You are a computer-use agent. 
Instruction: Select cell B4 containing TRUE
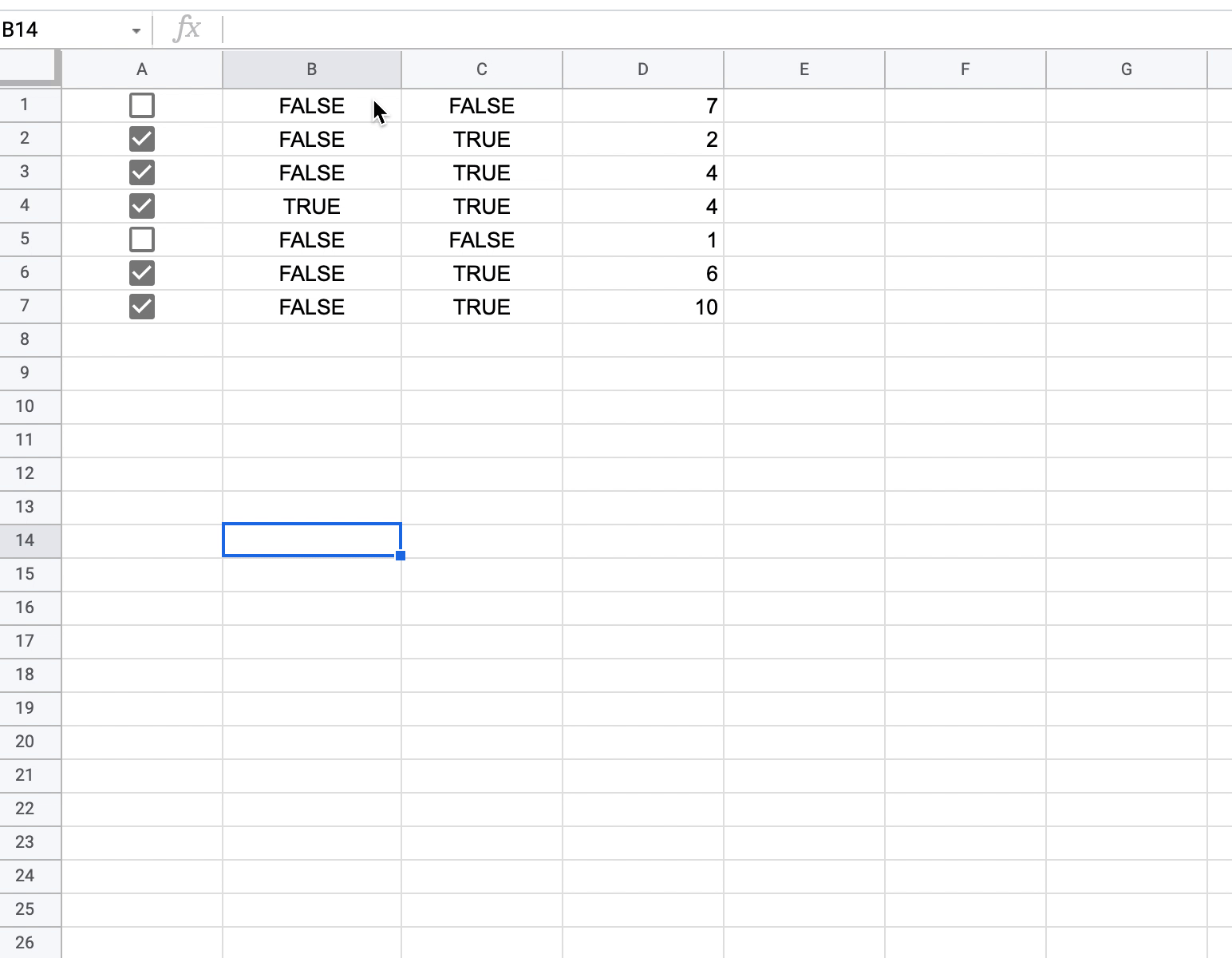(x=312, y=206)
